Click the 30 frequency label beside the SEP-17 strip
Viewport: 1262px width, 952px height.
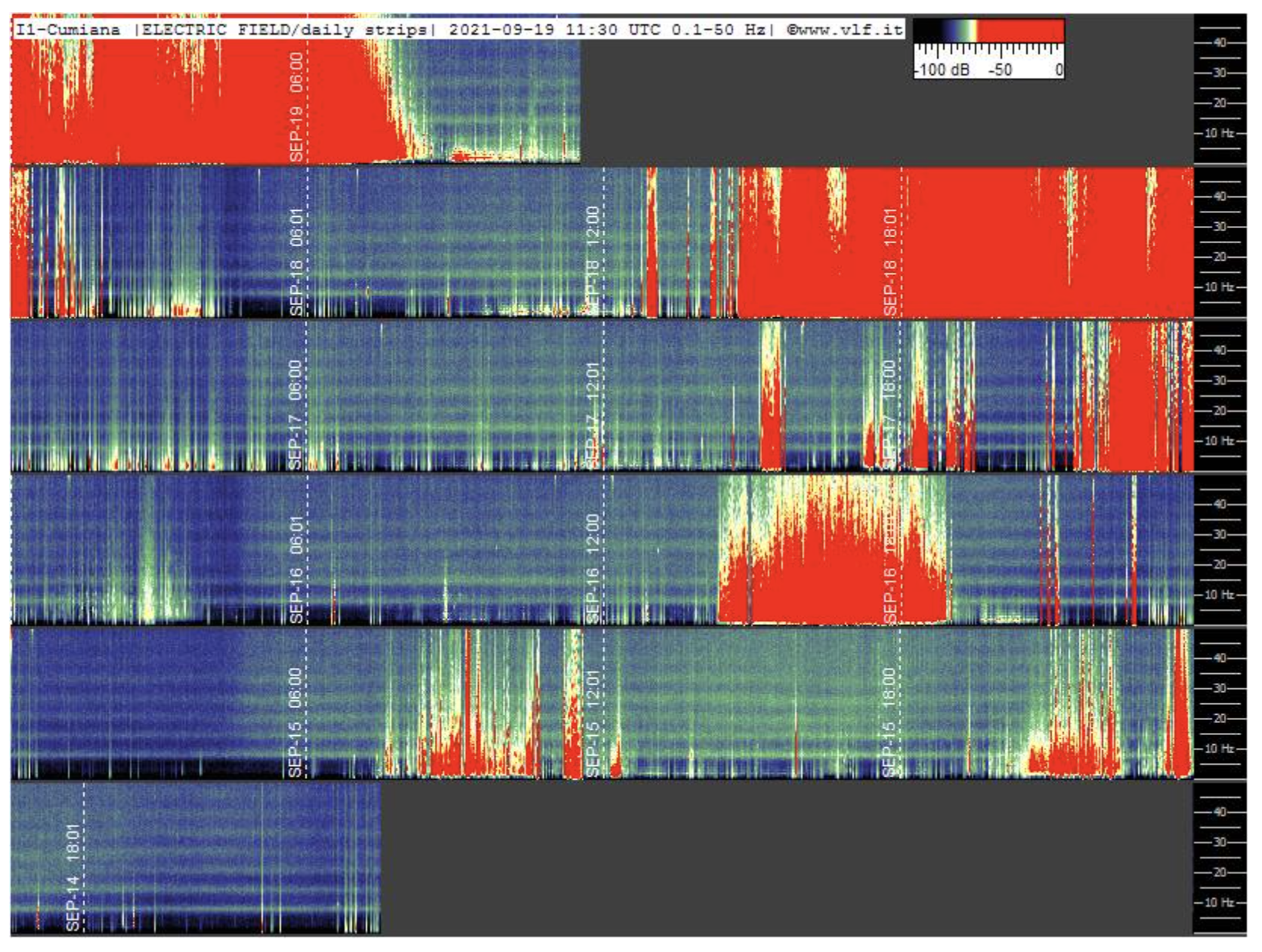[1220, 381]
